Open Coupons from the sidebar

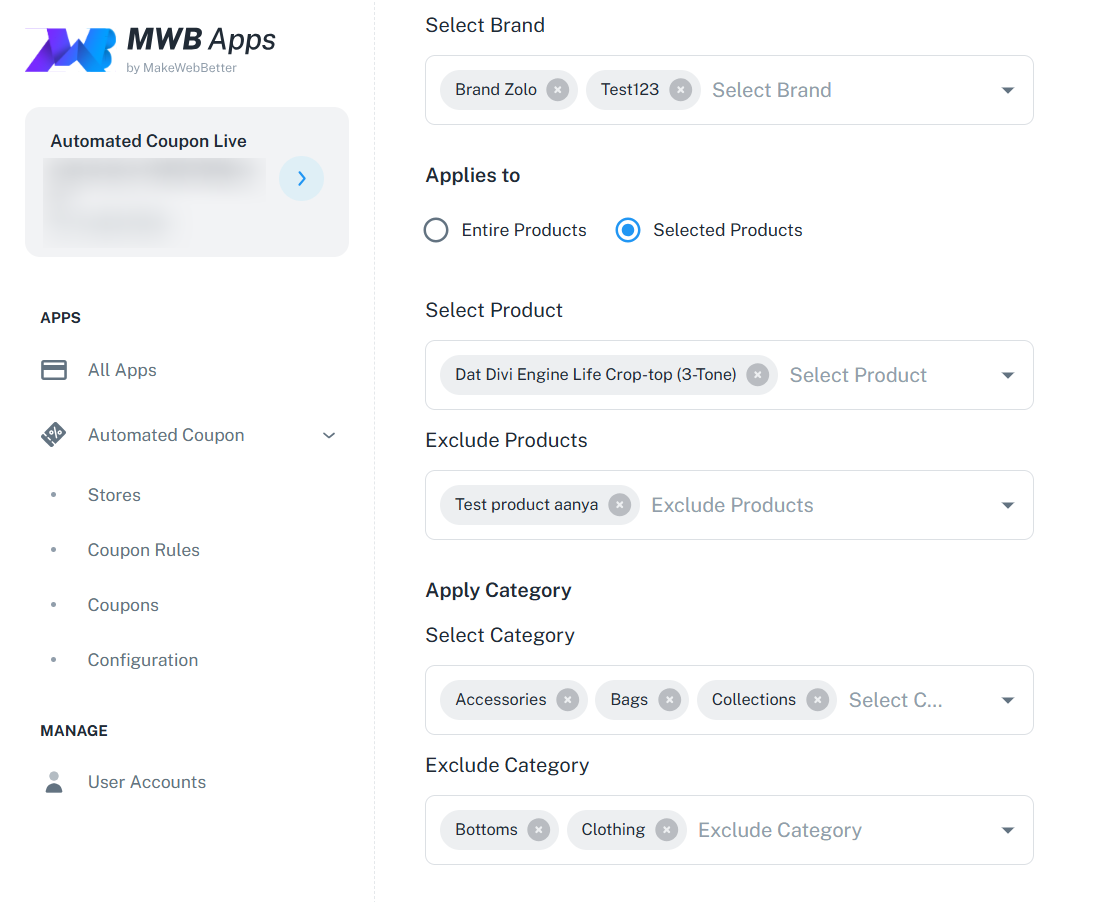123,604
